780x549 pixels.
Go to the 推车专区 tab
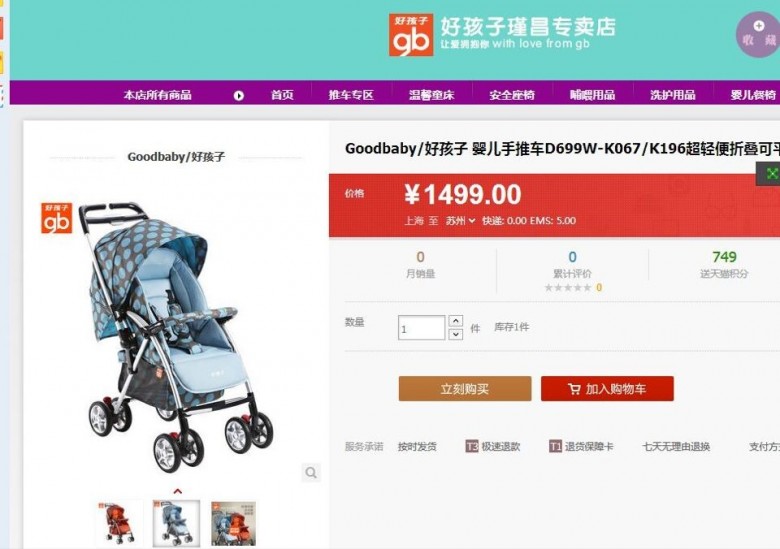pos(351,95)
